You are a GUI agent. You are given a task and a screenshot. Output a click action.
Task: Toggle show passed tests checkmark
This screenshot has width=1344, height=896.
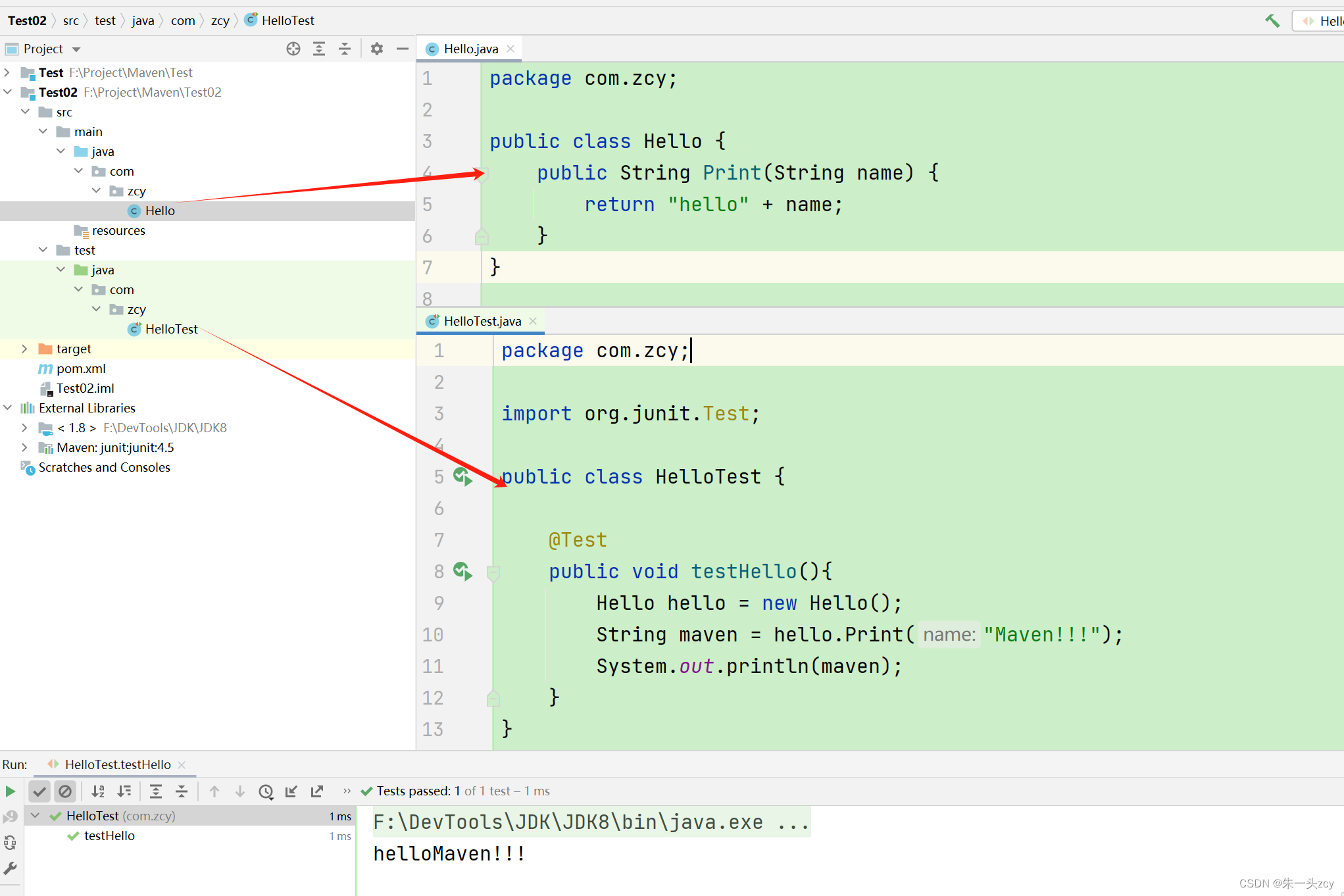(39, 791)
